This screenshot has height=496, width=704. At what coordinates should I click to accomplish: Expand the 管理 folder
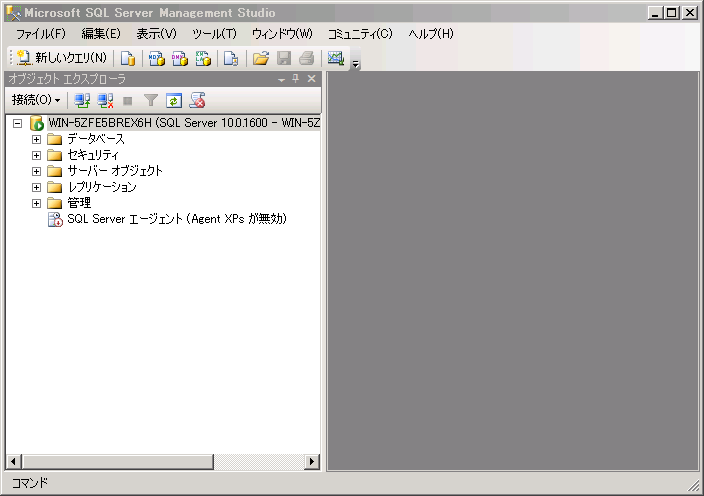36,204
